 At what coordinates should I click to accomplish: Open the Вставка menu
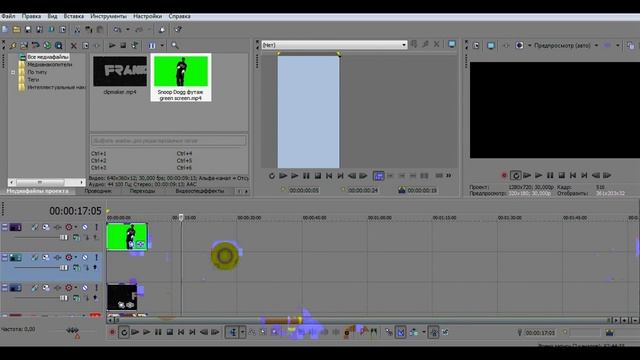point(74,16)
